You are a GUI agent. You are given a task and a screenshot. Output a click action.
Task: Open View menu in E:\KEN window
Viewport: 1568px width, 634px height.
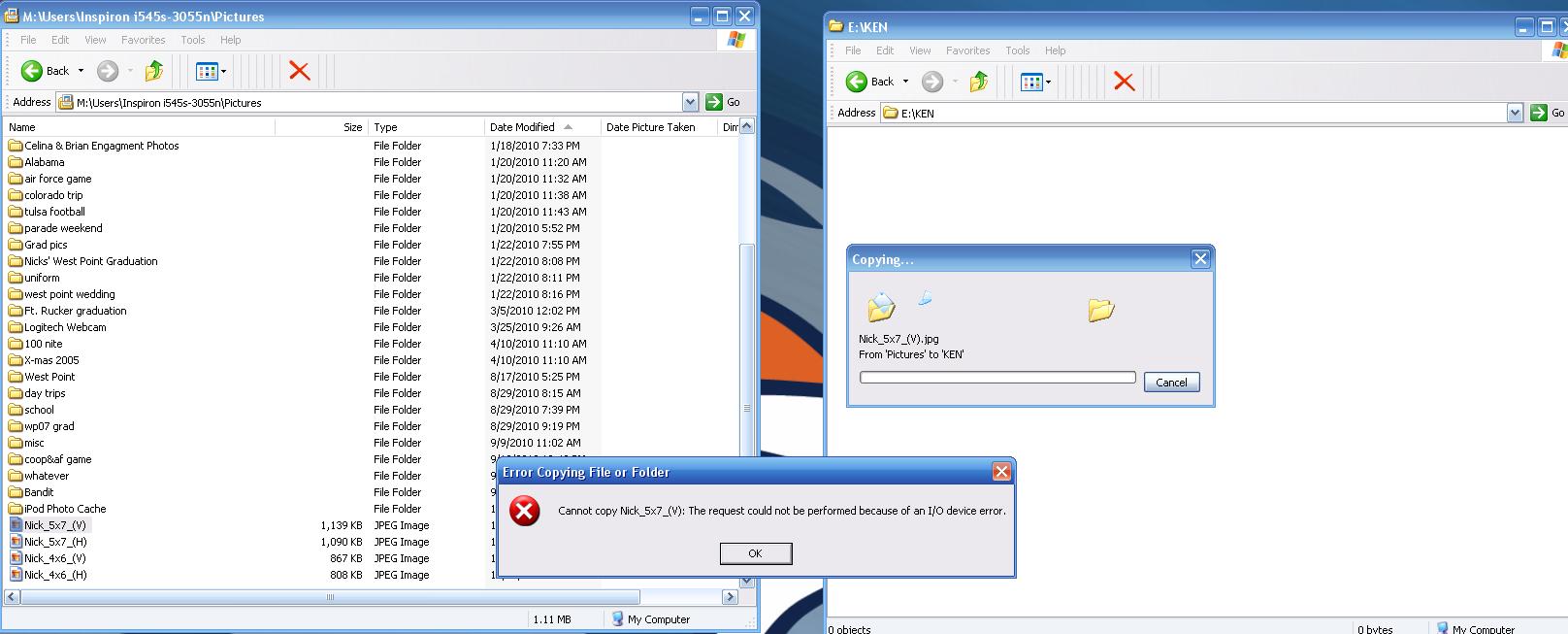[920, 50]
